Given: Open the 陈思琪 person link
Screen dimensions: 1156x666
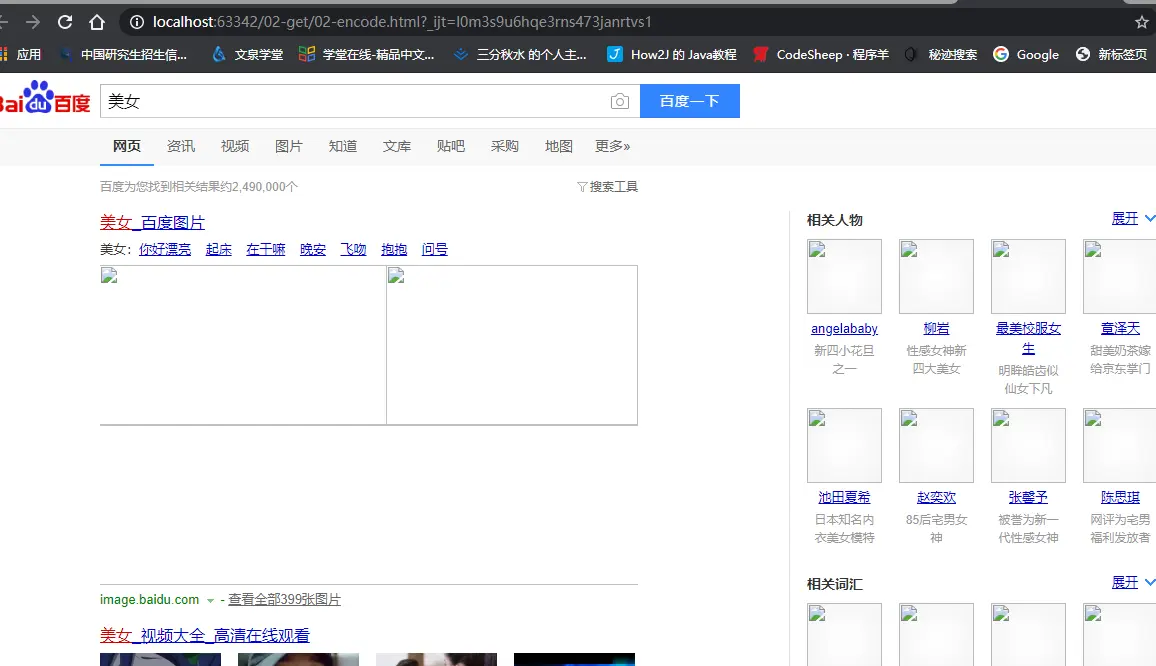Looking at the screenshot, I should [x=1120, y=498].
